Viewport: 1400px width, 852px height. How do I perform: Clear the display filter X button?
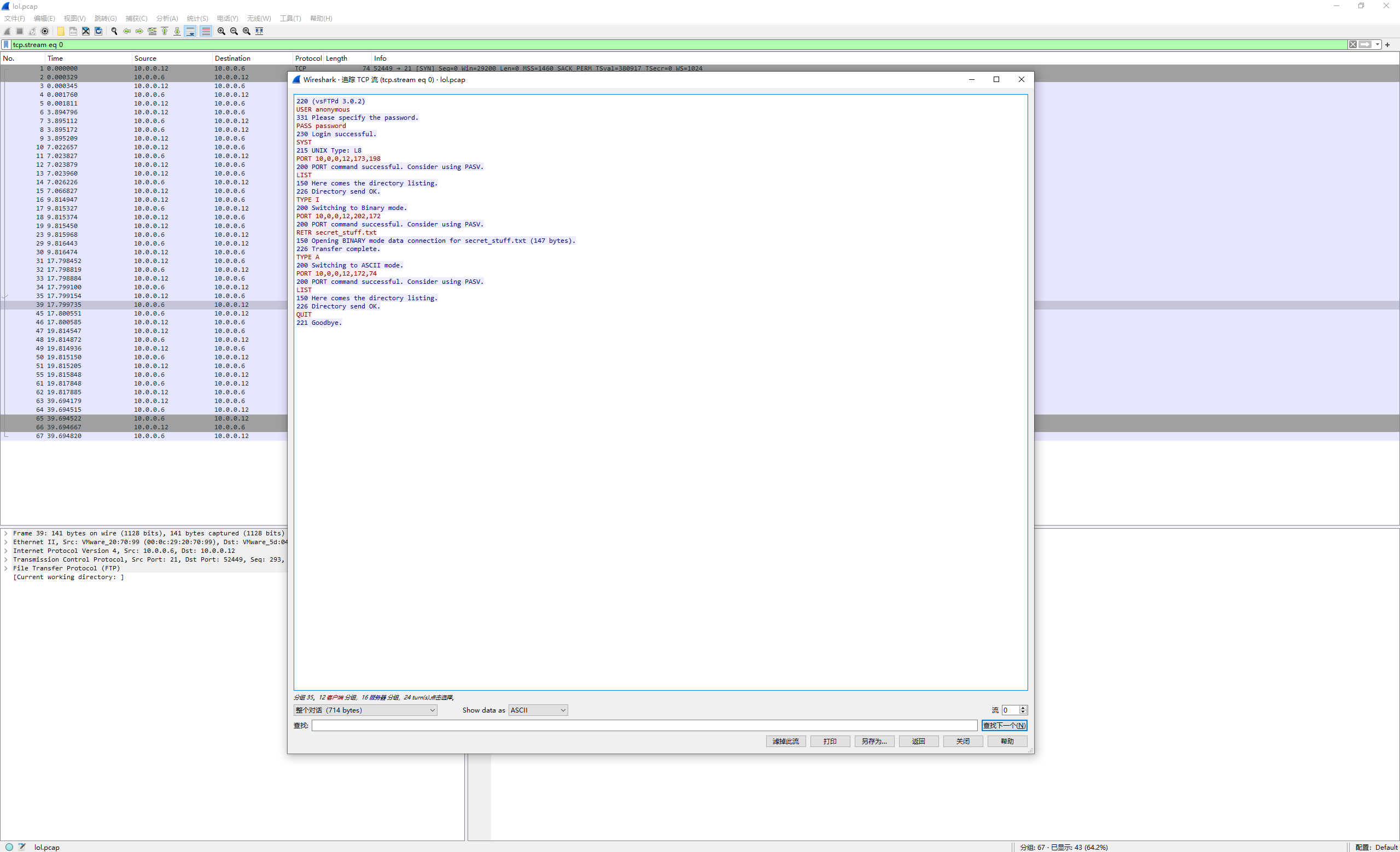[x=1353, y=44]
